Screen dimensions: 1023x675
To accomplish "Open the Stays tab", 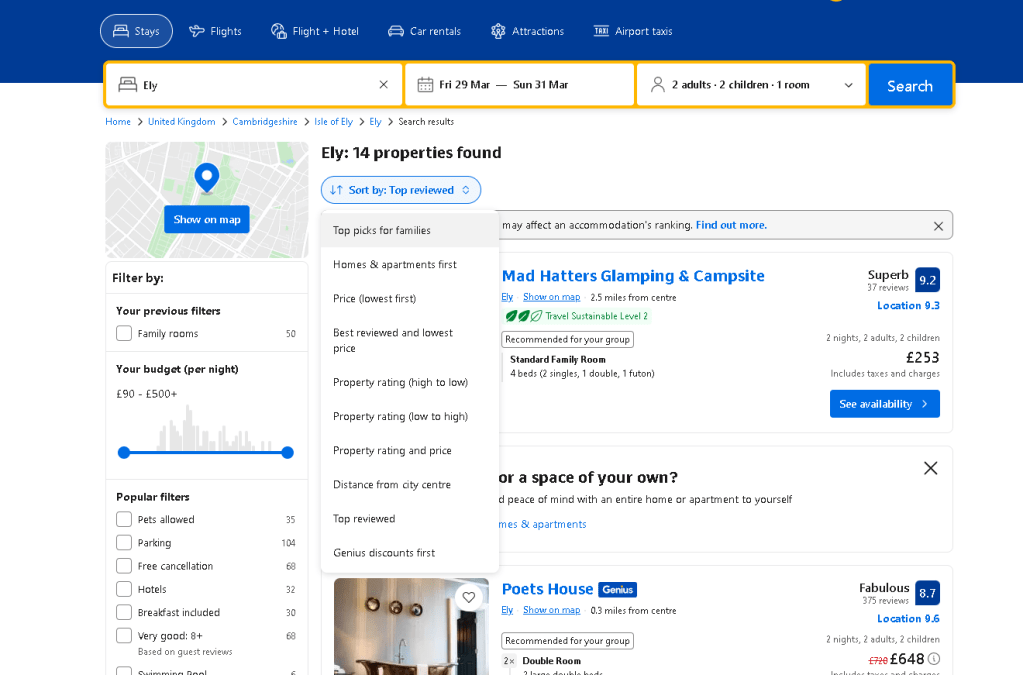I will (x=136, y=31).
